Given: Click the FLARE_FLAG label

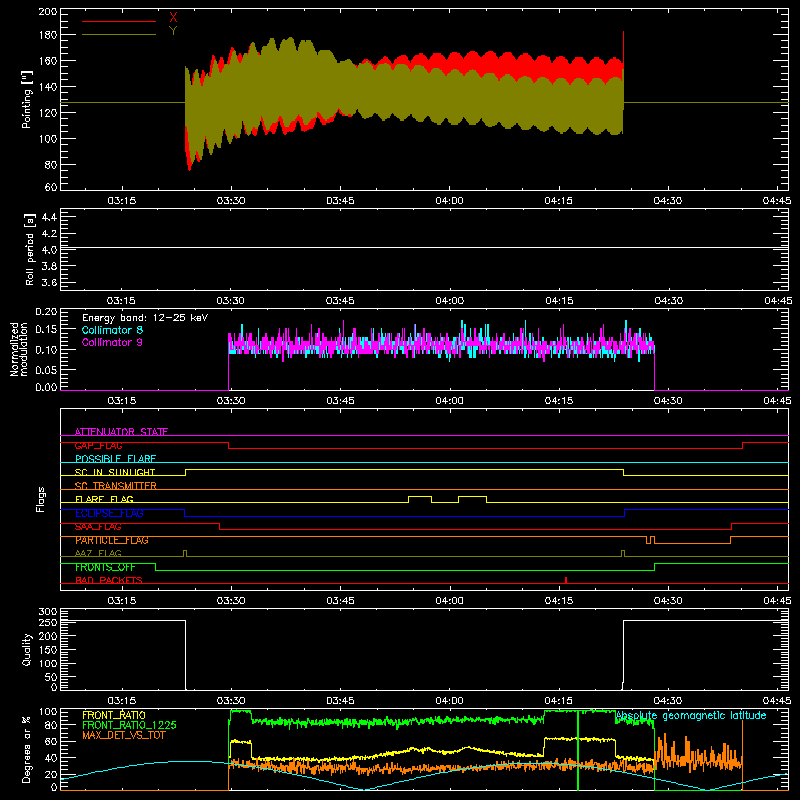Looking at the screenshot, I should pos(104,499).
